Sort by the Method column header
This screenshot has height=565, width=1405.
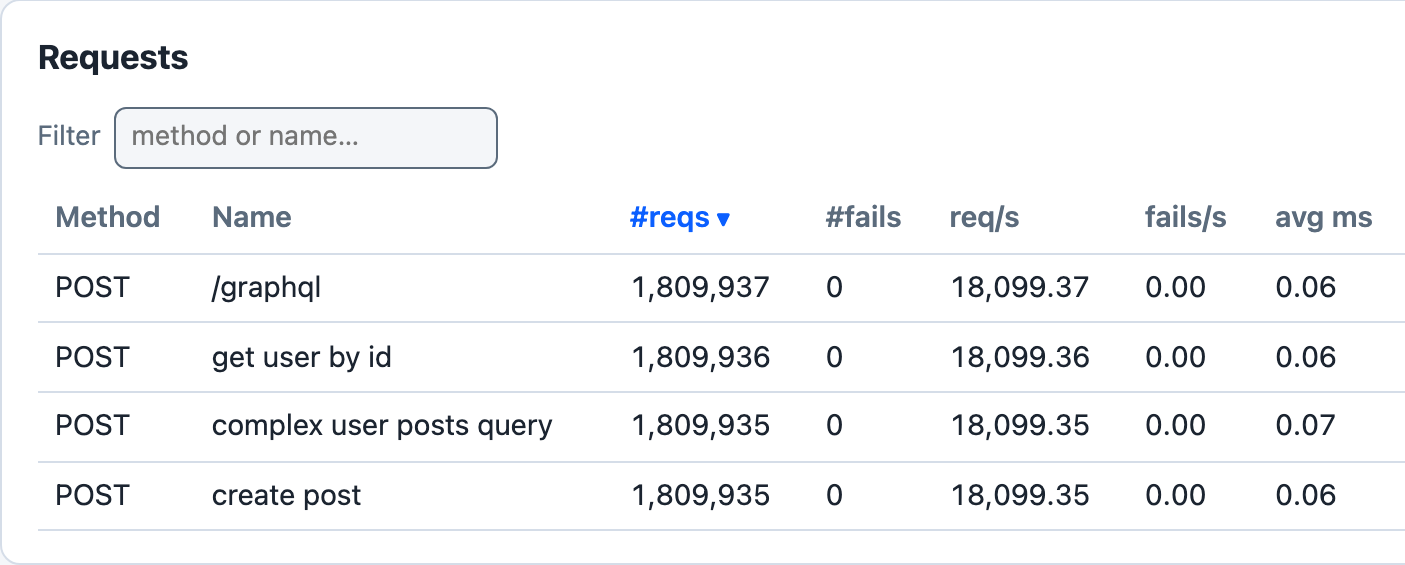pyautogui.click(x=108, y=218)
